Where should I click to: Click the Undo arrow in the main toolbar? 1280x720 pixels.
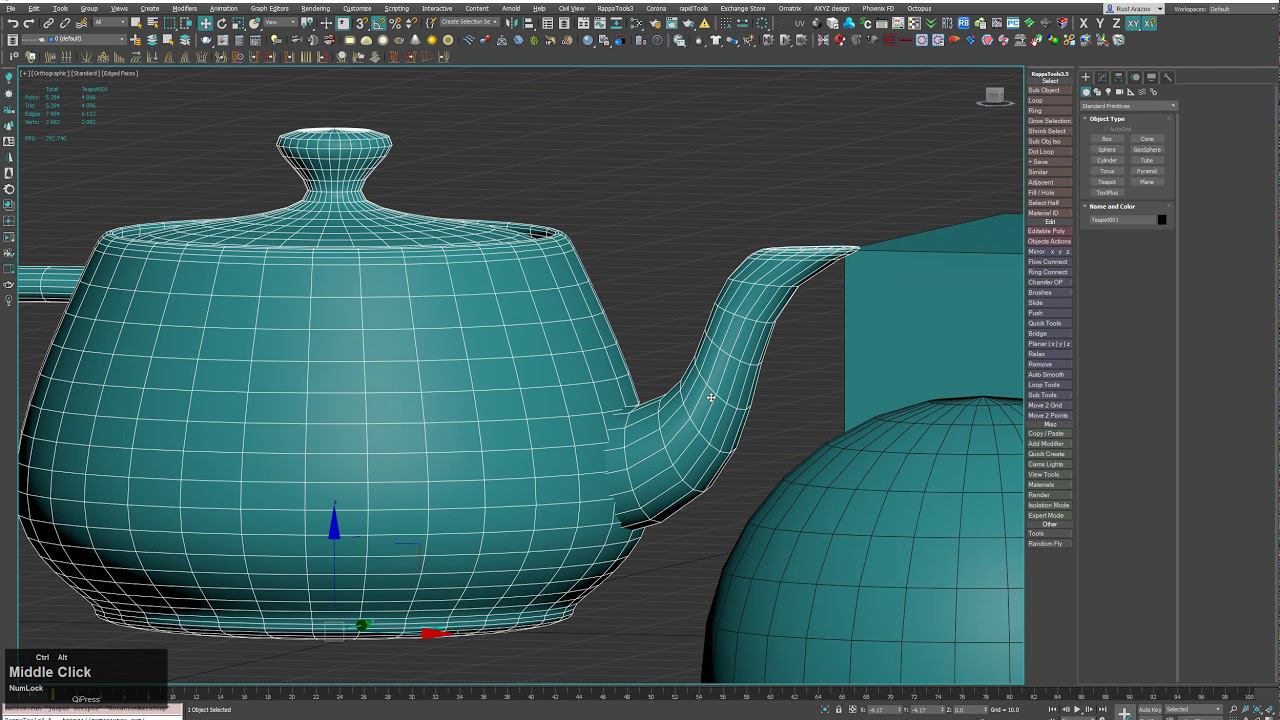[x=12, y=23]
